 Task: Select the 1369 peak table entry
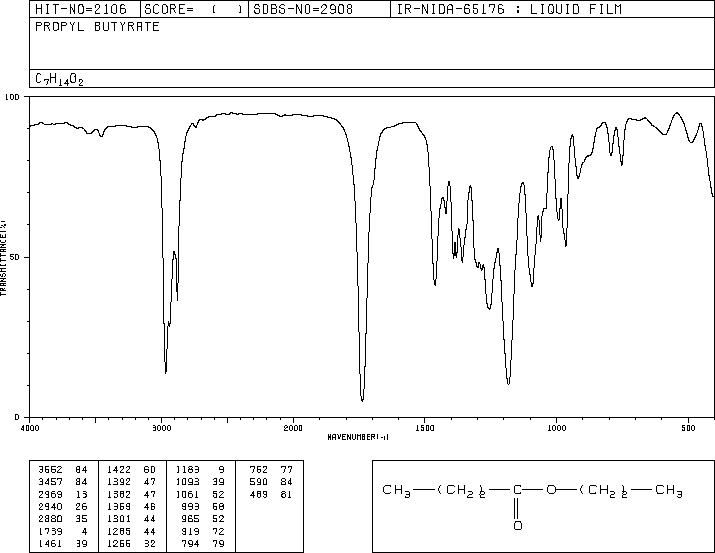click(x=131, y=506)
